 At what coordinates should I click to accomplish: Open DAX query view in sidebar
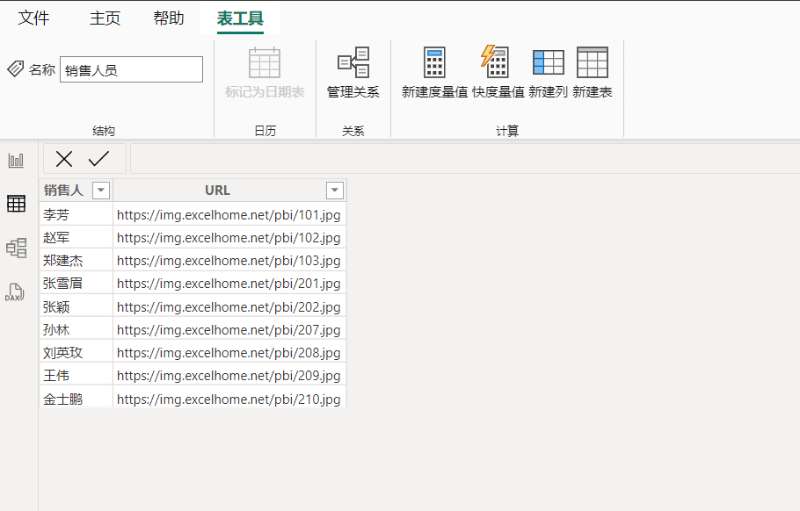click(15, 292)
